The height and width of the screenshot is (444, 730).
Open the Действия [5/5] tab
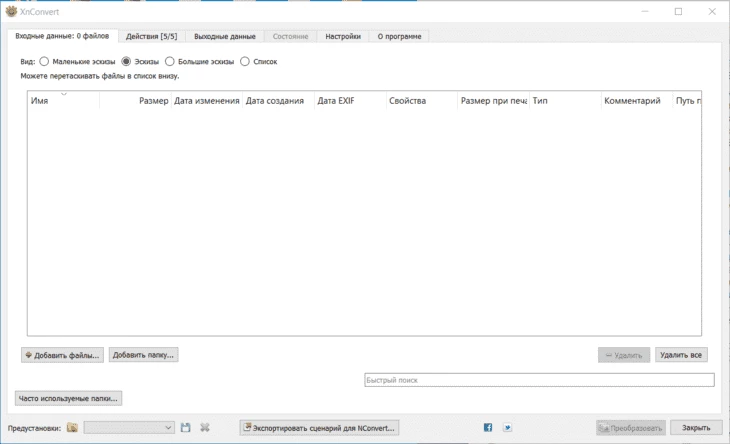pyautogui.click(x=152, y=36)
